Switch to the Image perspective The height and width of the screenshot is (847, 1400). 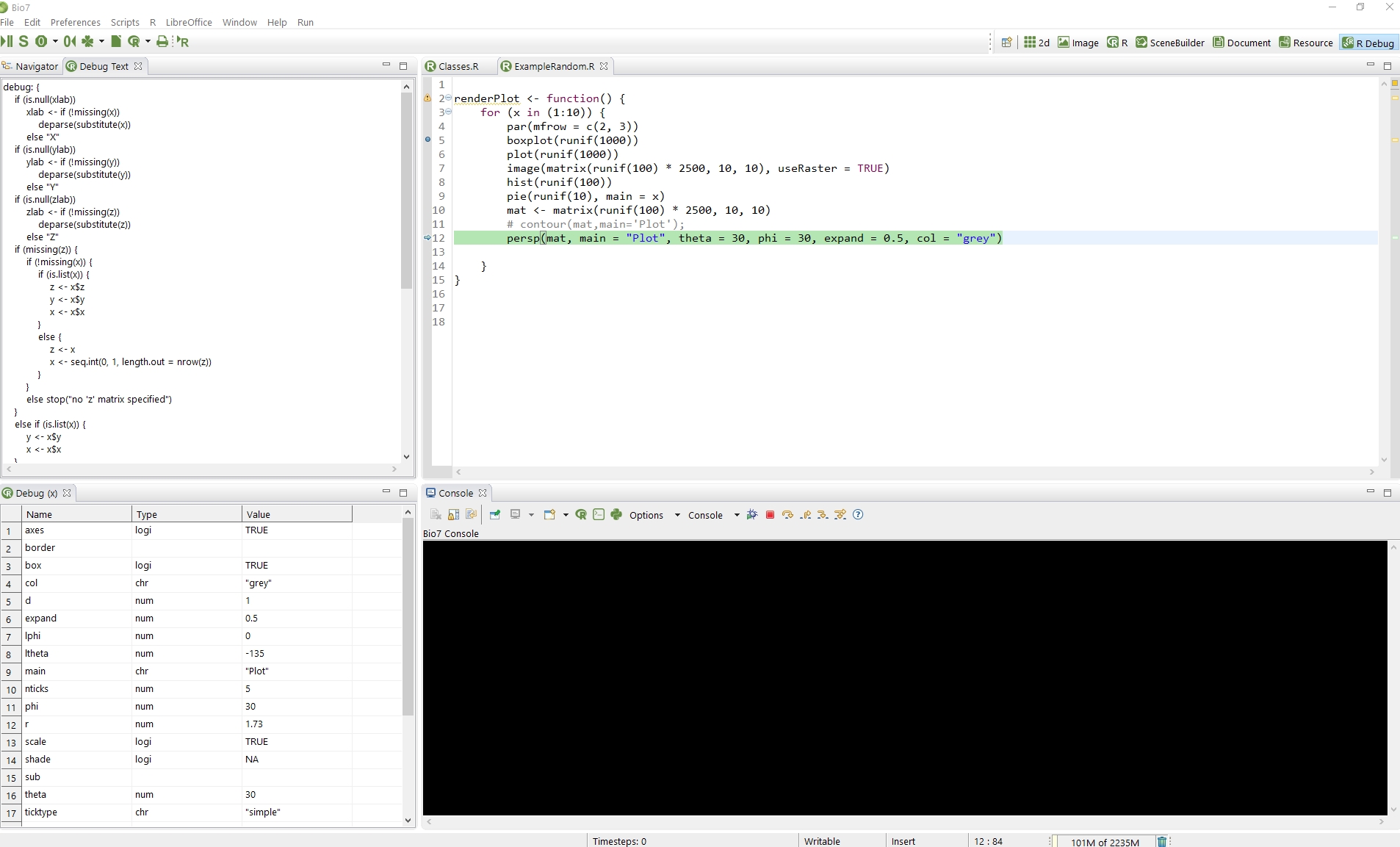point(1078,43)
